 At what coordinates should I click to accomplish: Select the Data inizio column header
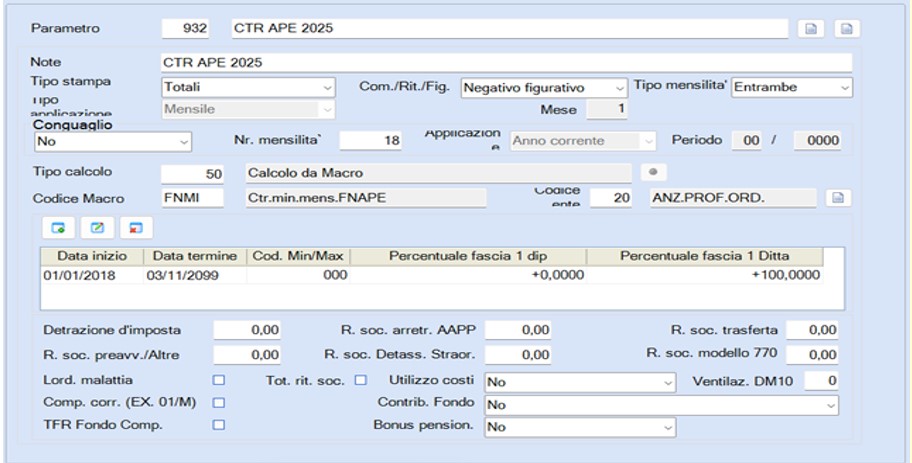[x=92, y=257]
